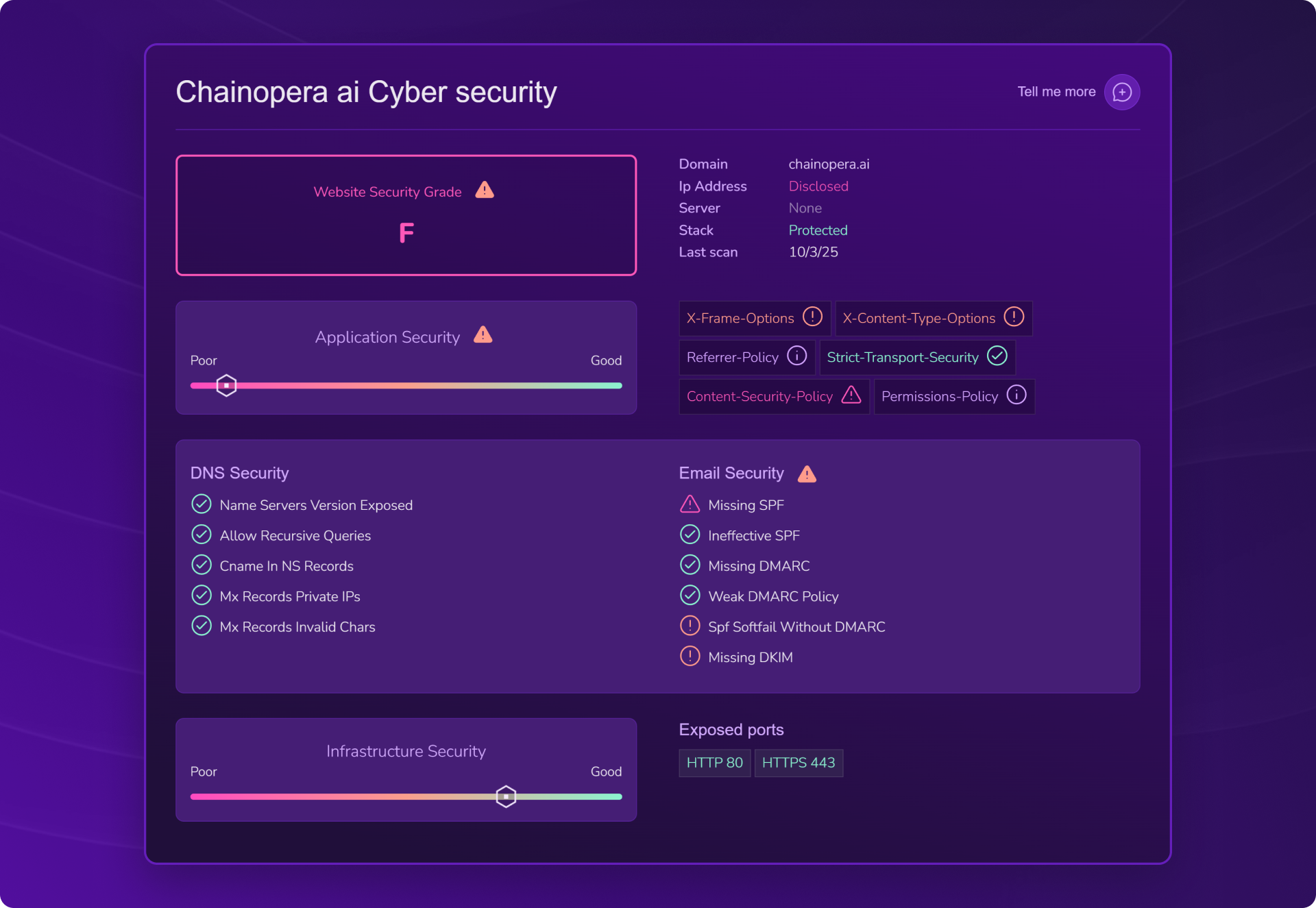This screenshot has width=1316, height=908.
Task: Click the Content-Security-Policy warning triangle
Action: point(851,395)
